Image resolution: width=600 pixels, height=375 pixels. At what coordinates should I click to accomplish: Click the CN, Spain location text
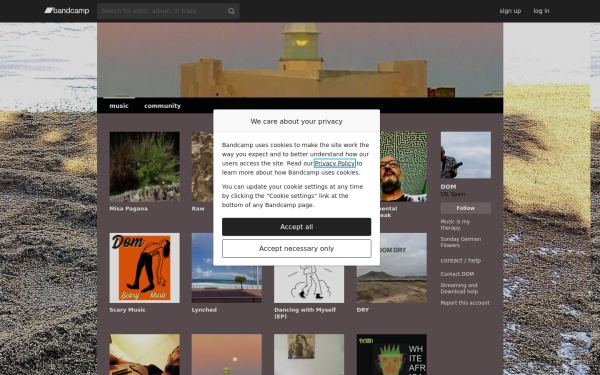tap(453, 194)
